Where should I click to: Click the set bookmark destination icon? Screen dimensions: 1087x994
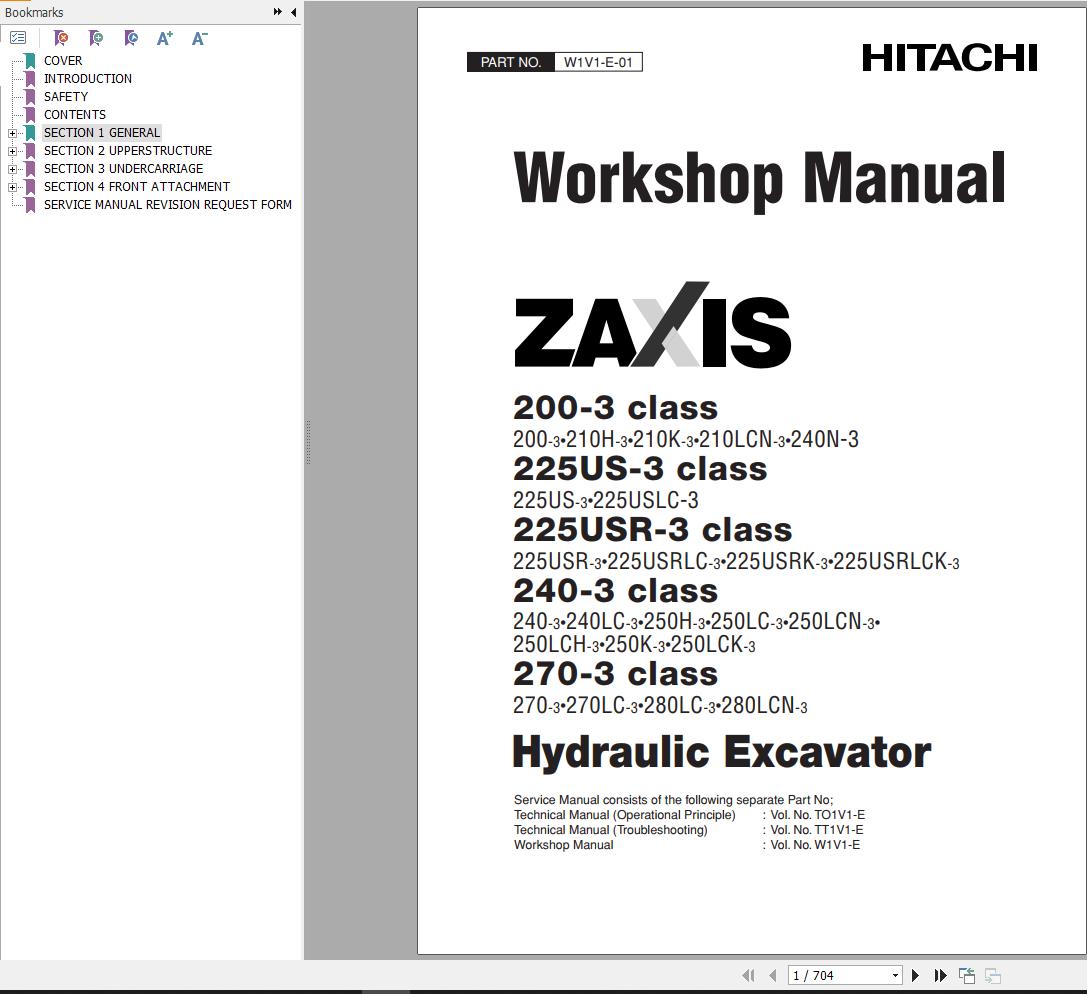point(130,38)
